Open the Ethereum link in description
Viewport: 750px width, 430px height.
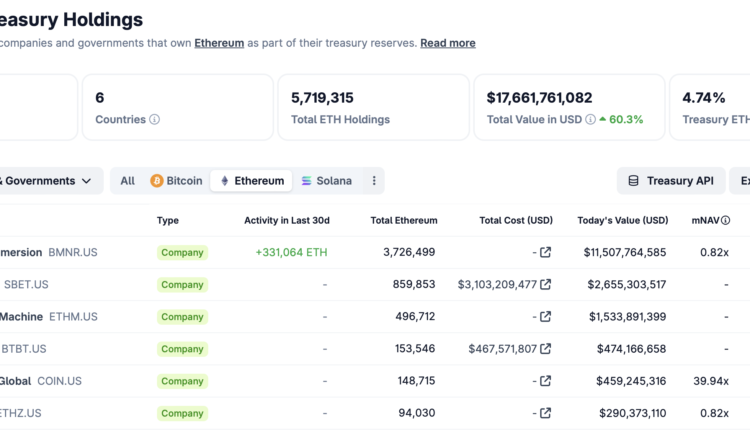219,43
